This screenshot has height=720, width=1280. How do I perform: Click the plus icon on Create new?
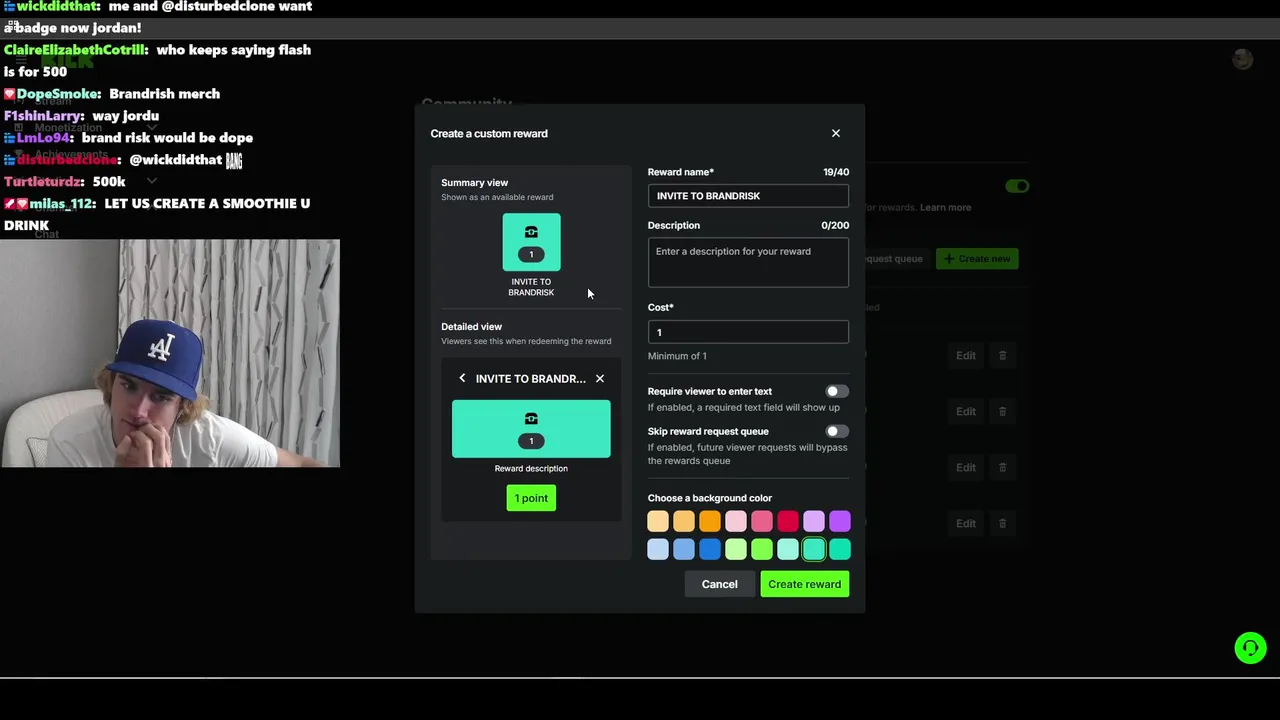pyautogui.click(x=949, y=259)
